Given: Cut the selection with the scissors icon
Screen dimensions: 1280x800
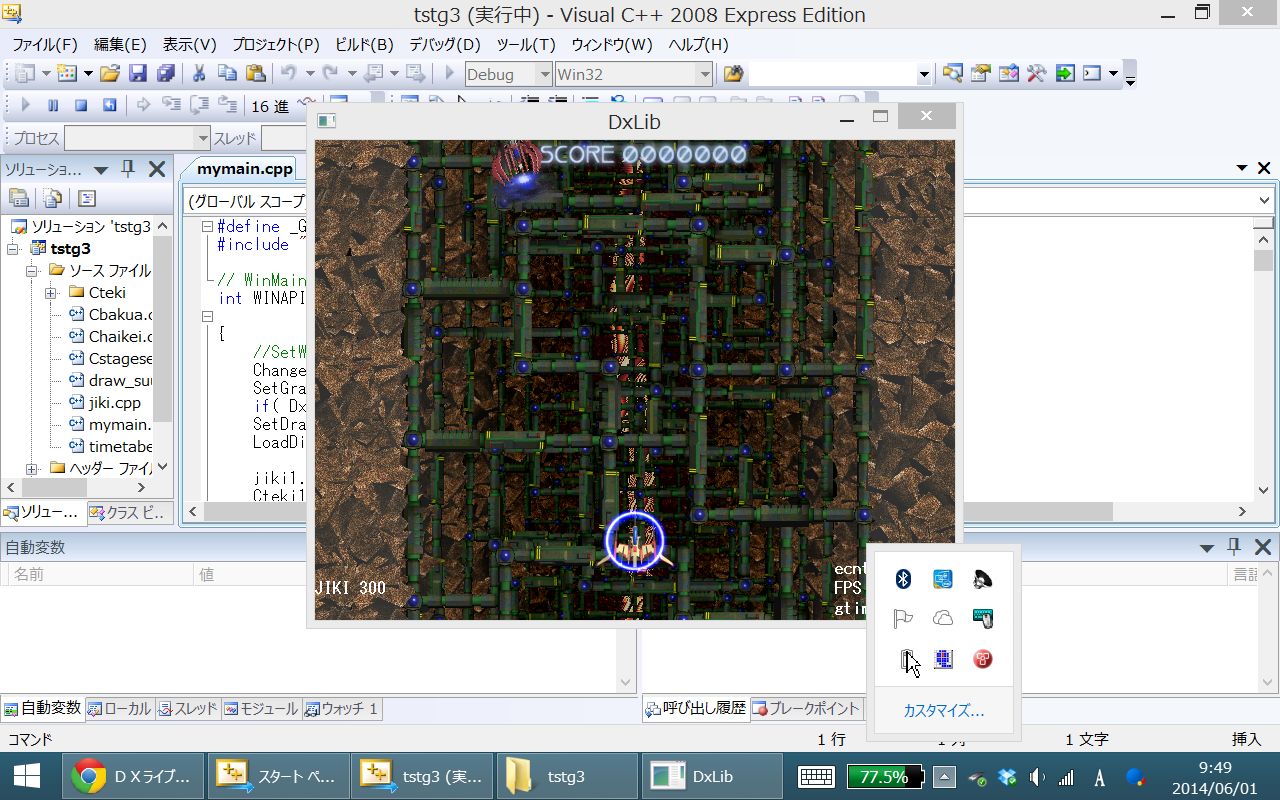Looking at the screenshot, I should (x=198, y=74).
